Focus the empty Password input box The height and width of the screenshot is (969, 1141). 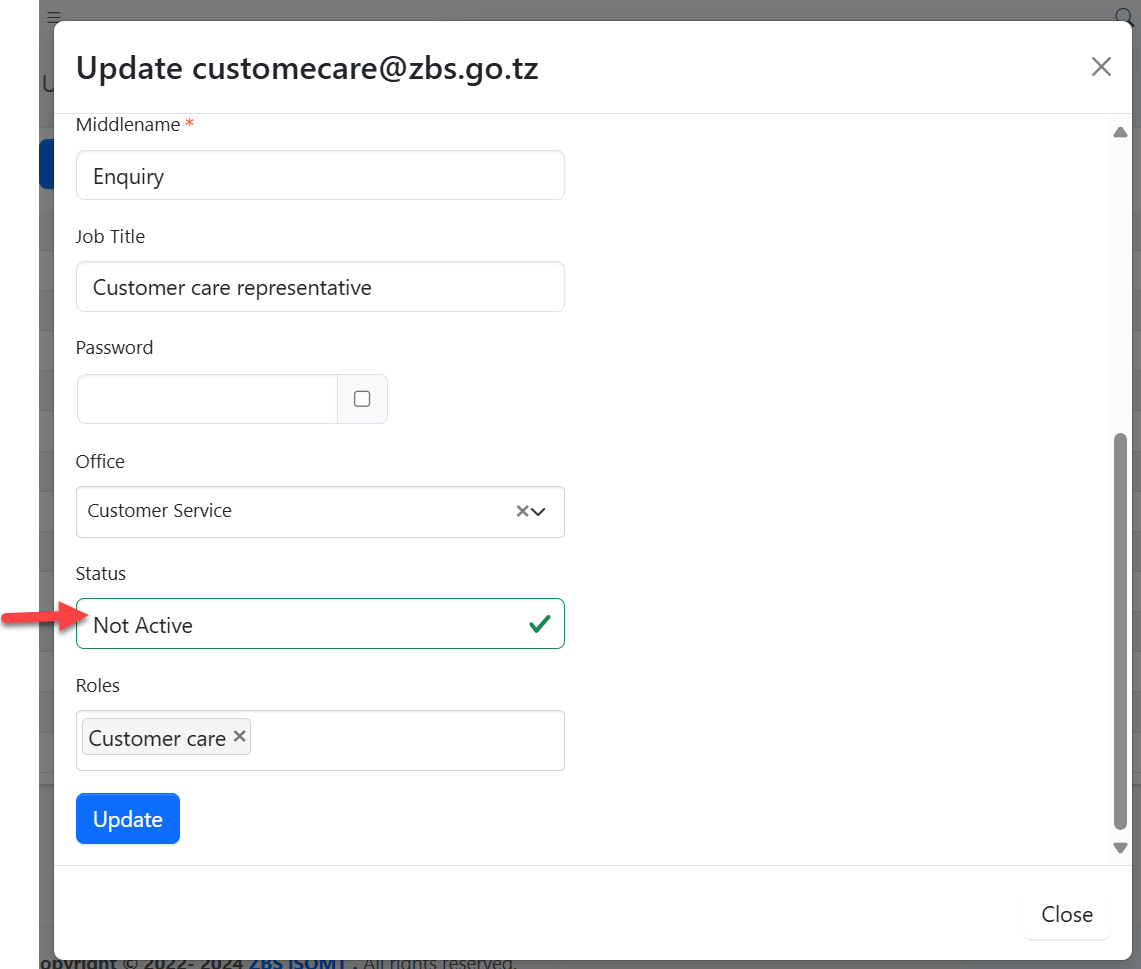click(x=207, y=399)
